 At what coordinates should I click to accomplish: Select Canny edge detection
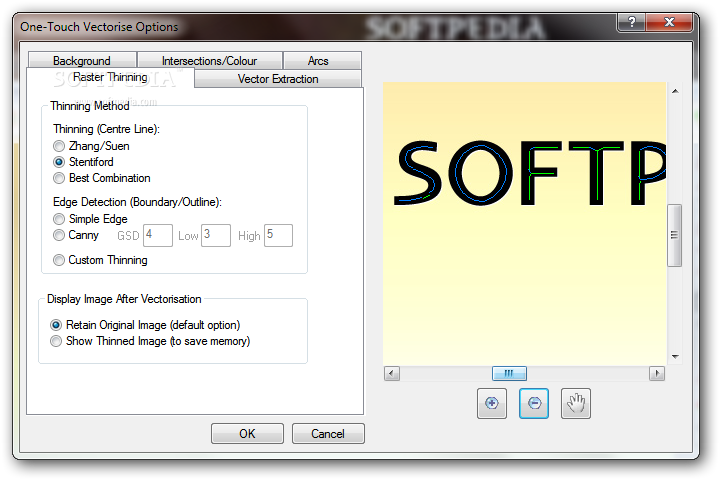pos(76,235)
